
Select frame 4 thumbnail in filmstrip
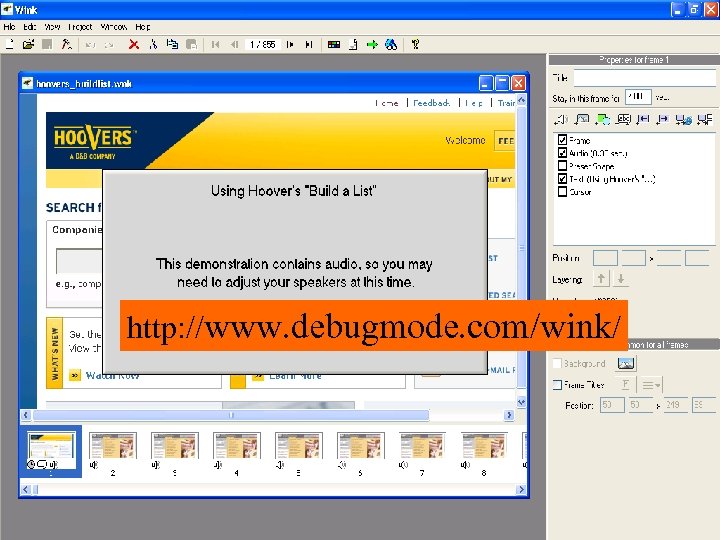tap(236, 445)
